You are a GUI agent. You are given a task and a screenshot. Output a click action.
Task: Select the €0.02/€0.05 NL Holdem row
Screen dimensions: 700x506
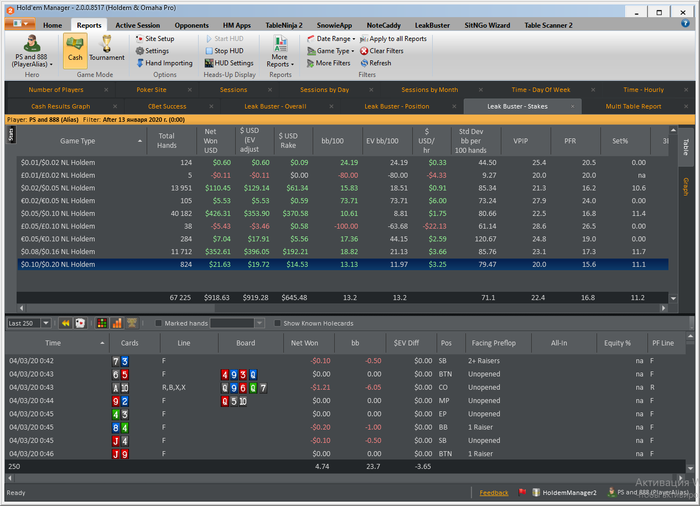pyautogui.click(x=343, y=201)
